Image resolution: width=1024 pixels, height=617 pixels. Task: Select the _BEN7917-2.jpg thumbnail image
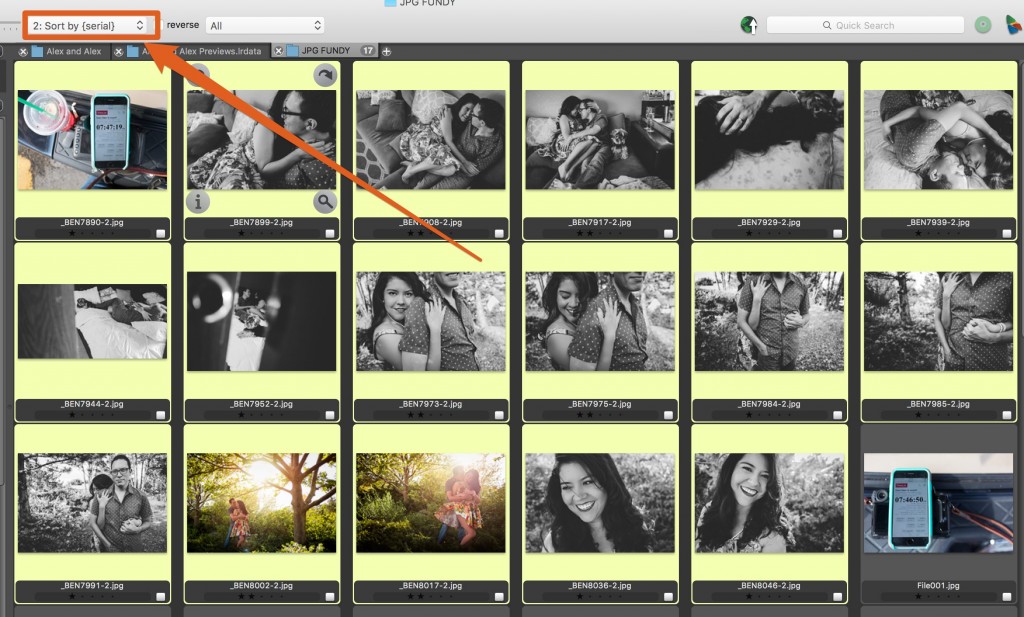tap(600, 140)
